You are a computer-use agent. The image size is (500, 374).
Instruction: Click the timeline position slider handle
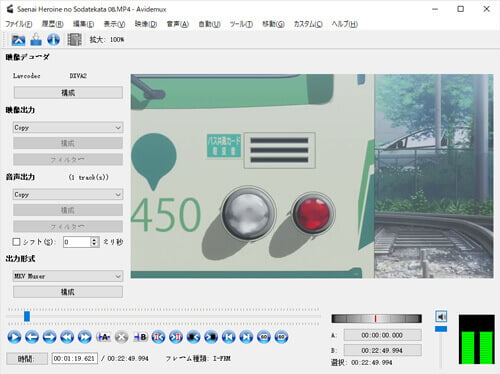[27, 316]
